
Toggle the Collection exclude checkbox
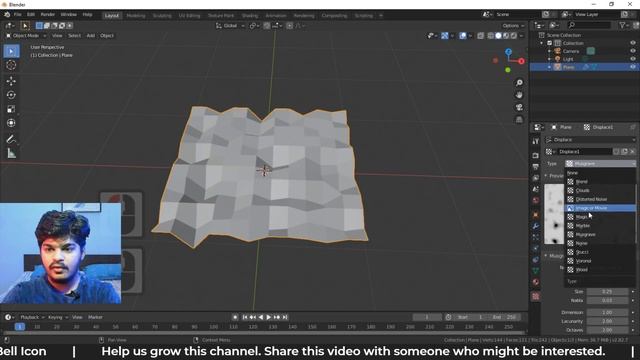pos(549,43)
